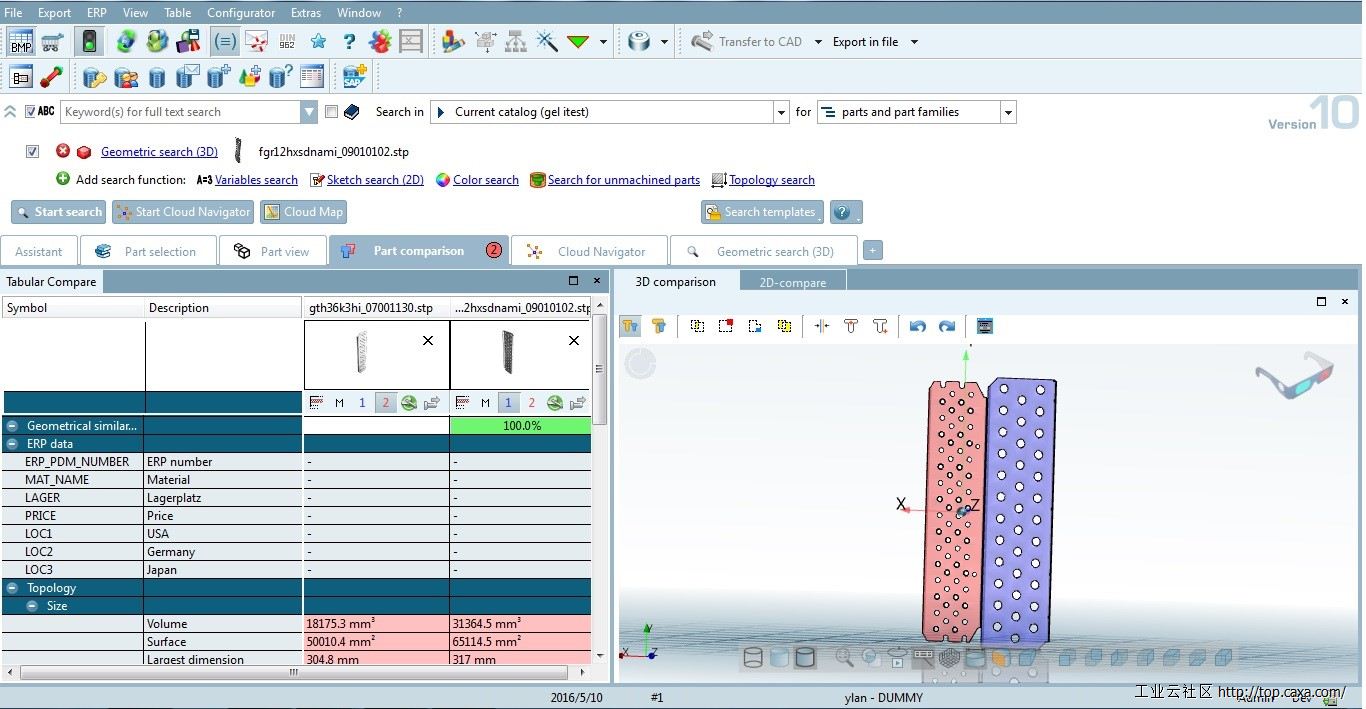The image size is (1366, 709).
Task: Click the SAP database icon
Action: (354, 76)
